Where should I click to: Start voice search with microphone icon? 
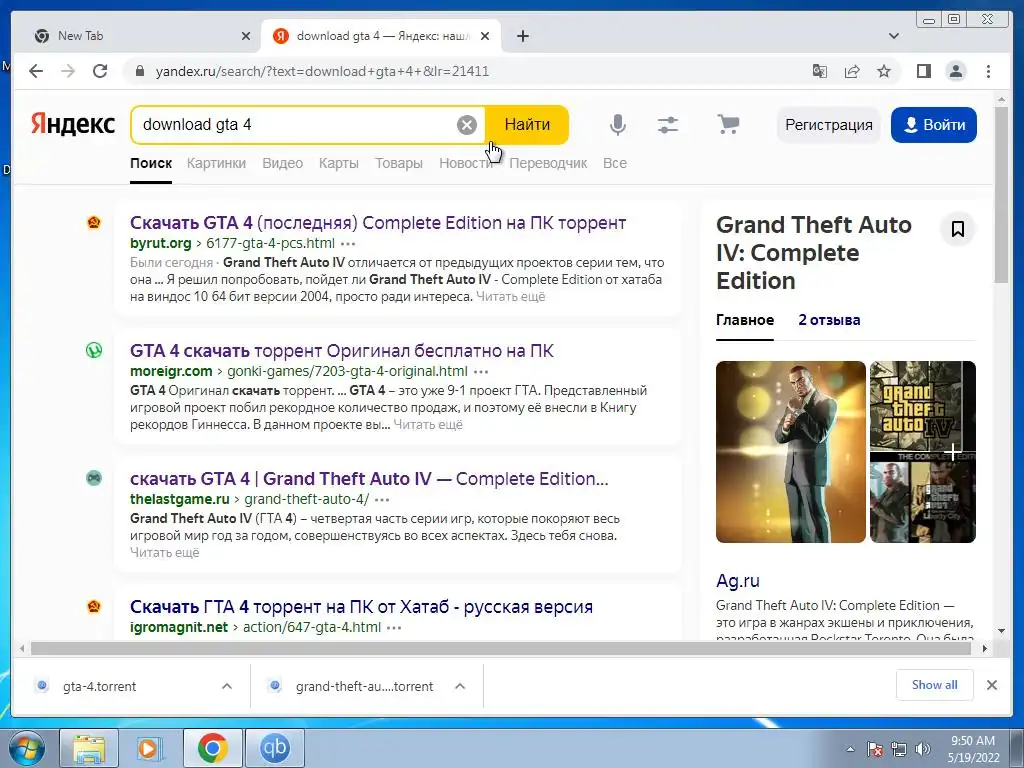[617, 125]
